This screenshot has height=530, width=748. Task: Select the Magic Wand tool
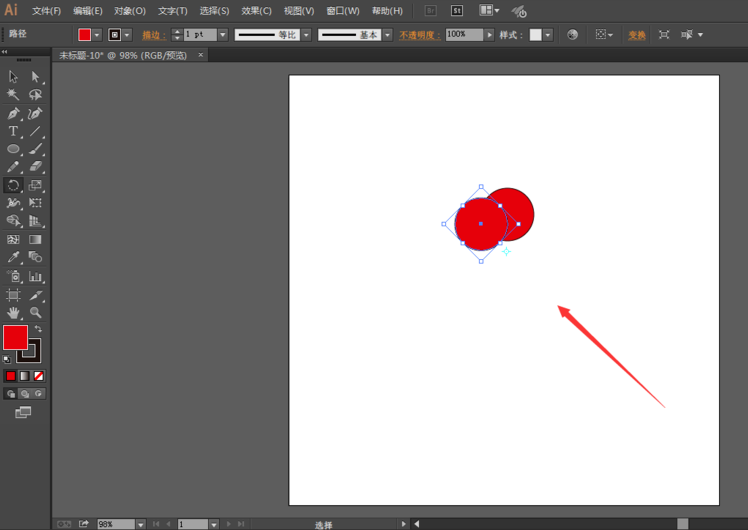coord(13,95)
